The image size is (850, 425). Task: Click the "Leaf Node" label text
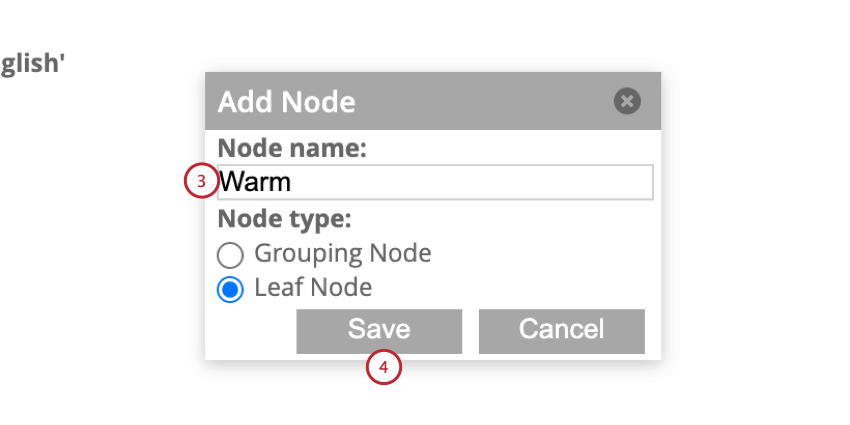pos(313,288)
